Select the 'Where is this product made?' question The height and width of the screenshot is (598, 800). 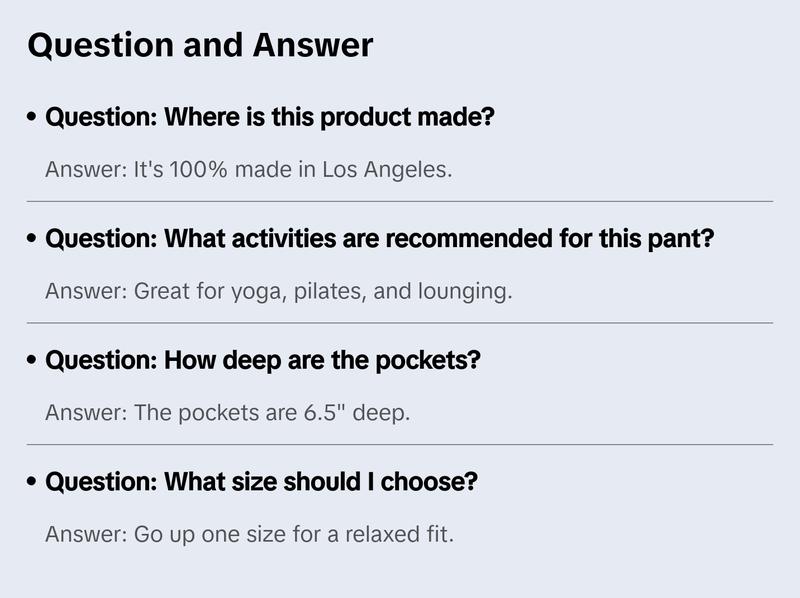point(270,118)
